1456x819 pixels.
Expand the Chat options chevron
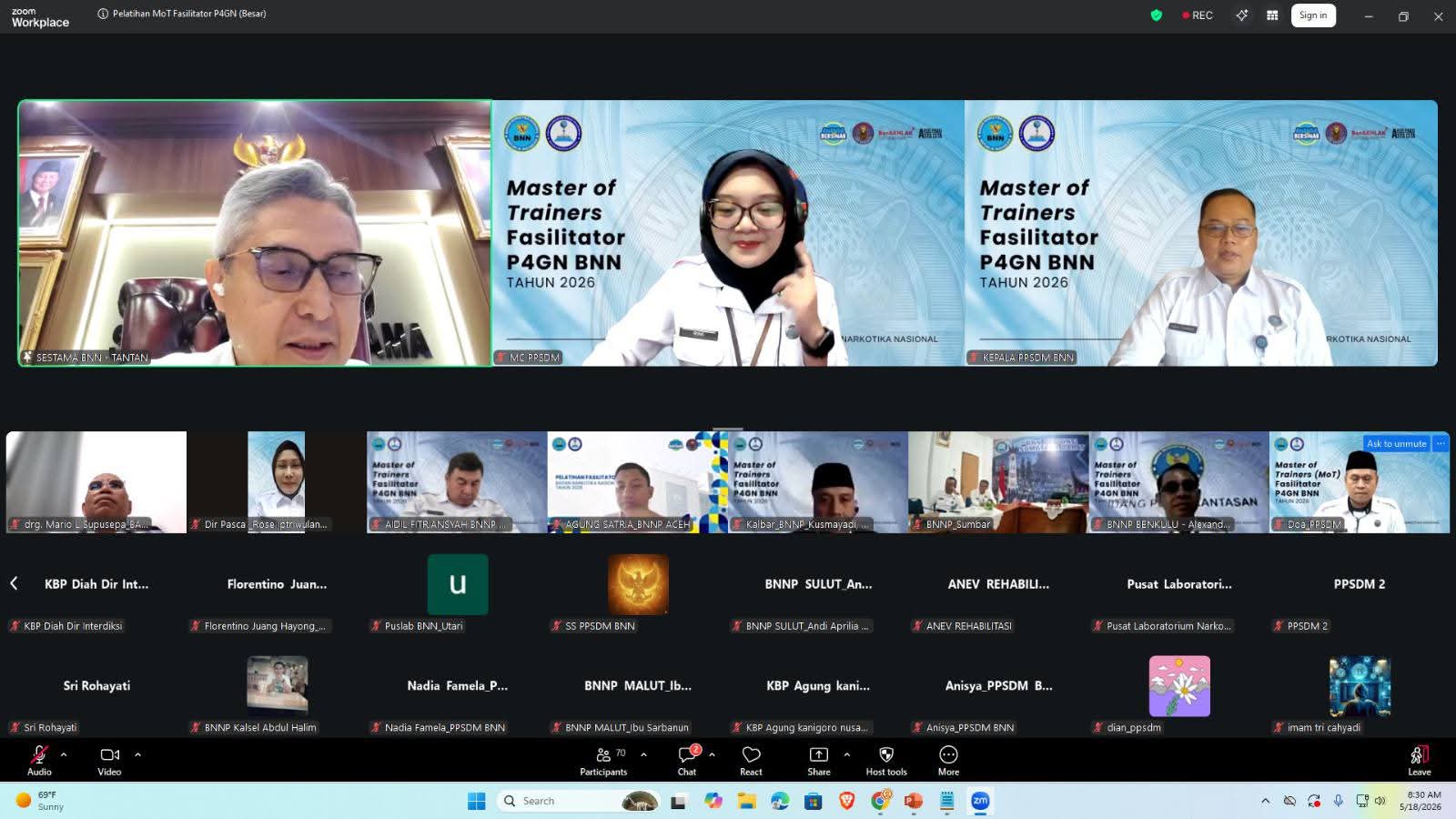(x=712, y=754)
